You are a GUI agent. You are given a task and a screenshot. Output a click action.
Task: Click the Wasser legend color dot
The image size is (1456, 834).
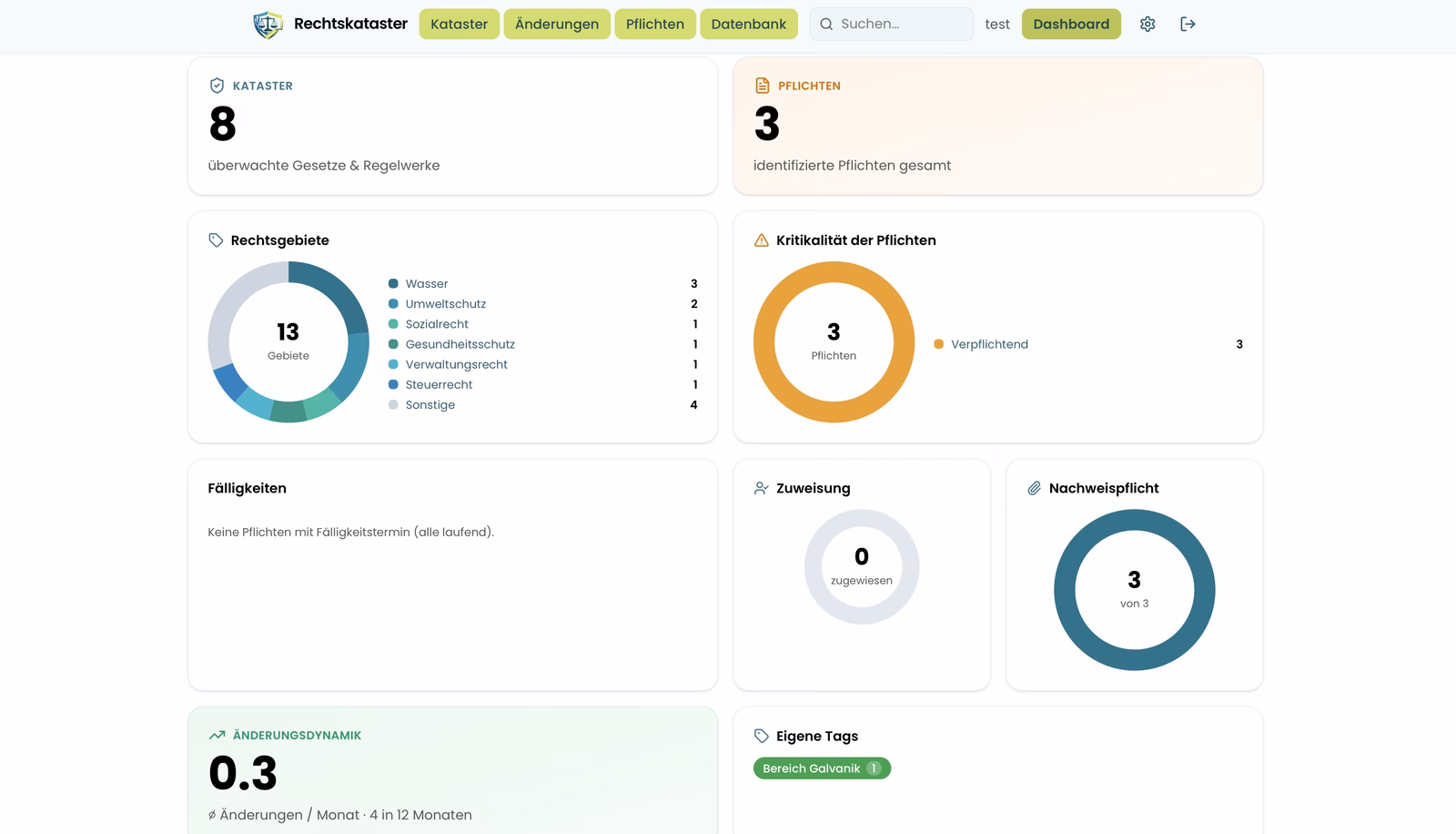click(x=393, y=284)
